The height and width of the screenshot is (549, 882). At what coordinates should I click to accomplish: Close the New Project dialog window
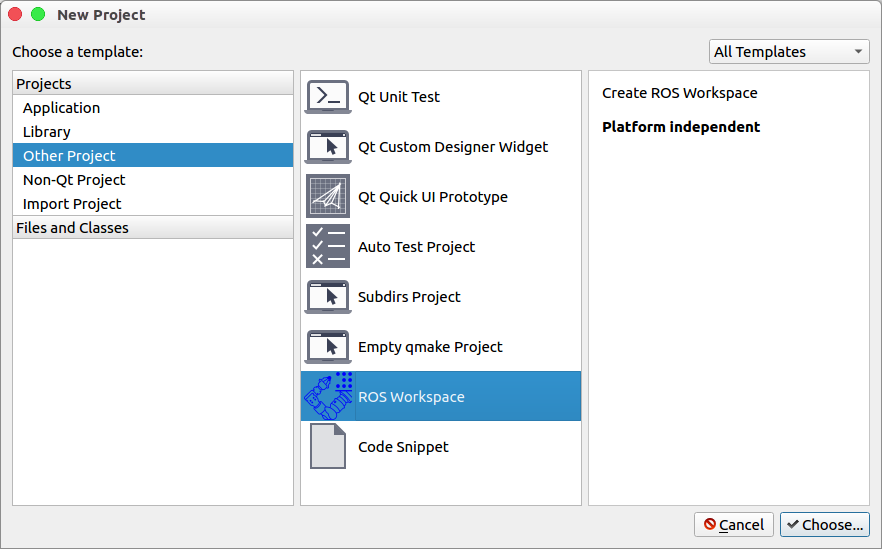16,15
